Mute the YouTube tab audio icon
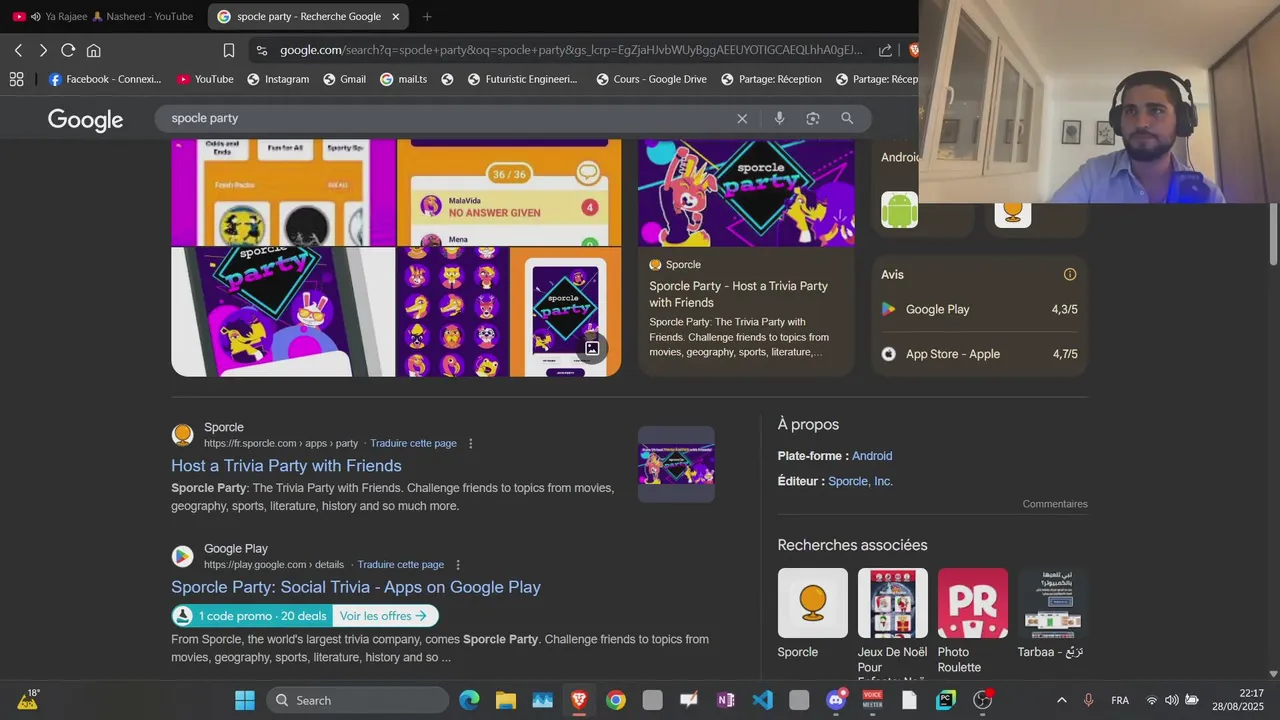The image size is (1280, 720). point(36,16)
